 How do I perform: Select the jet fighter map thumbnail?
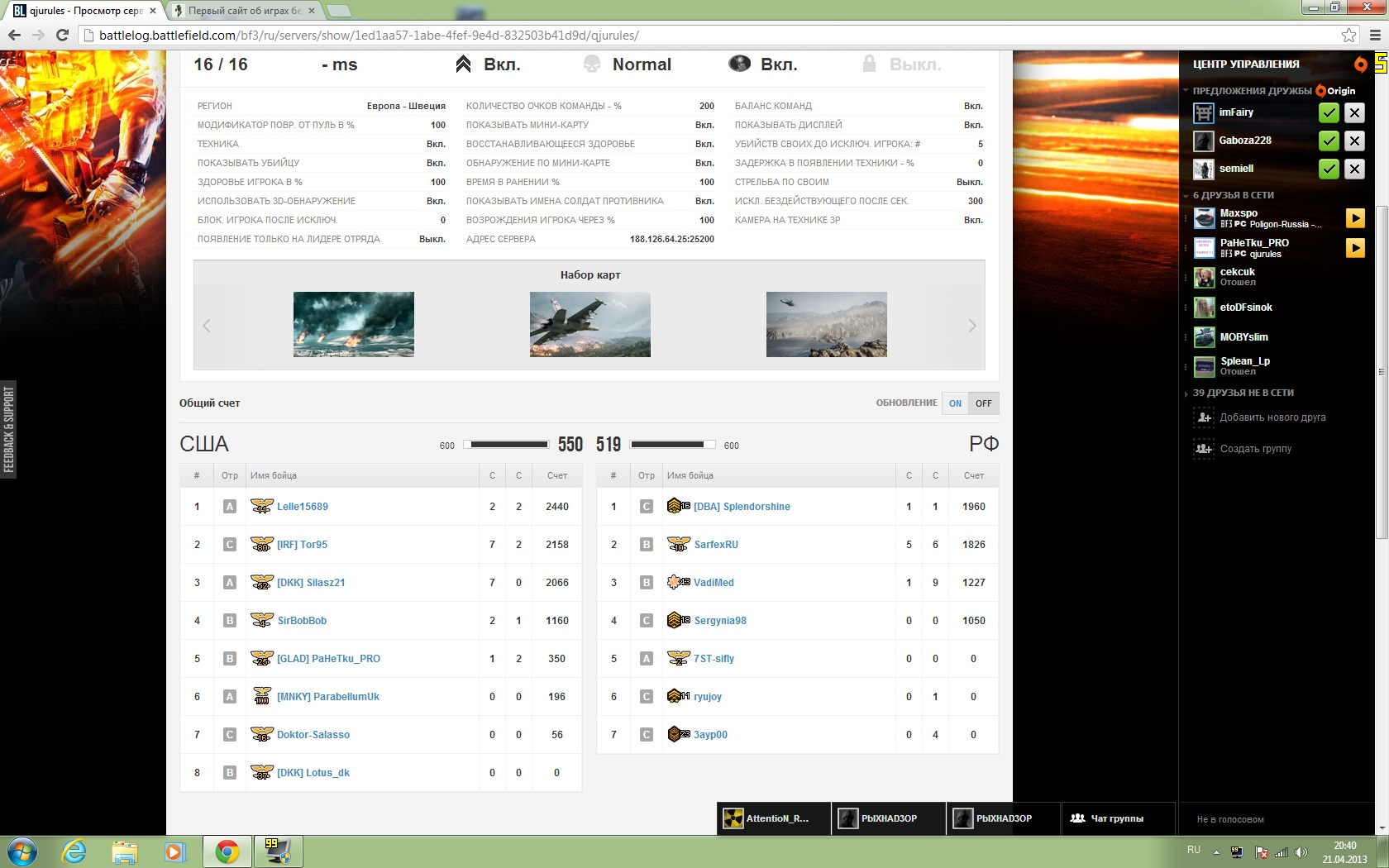pyautogui.click(x=589, y=324)
